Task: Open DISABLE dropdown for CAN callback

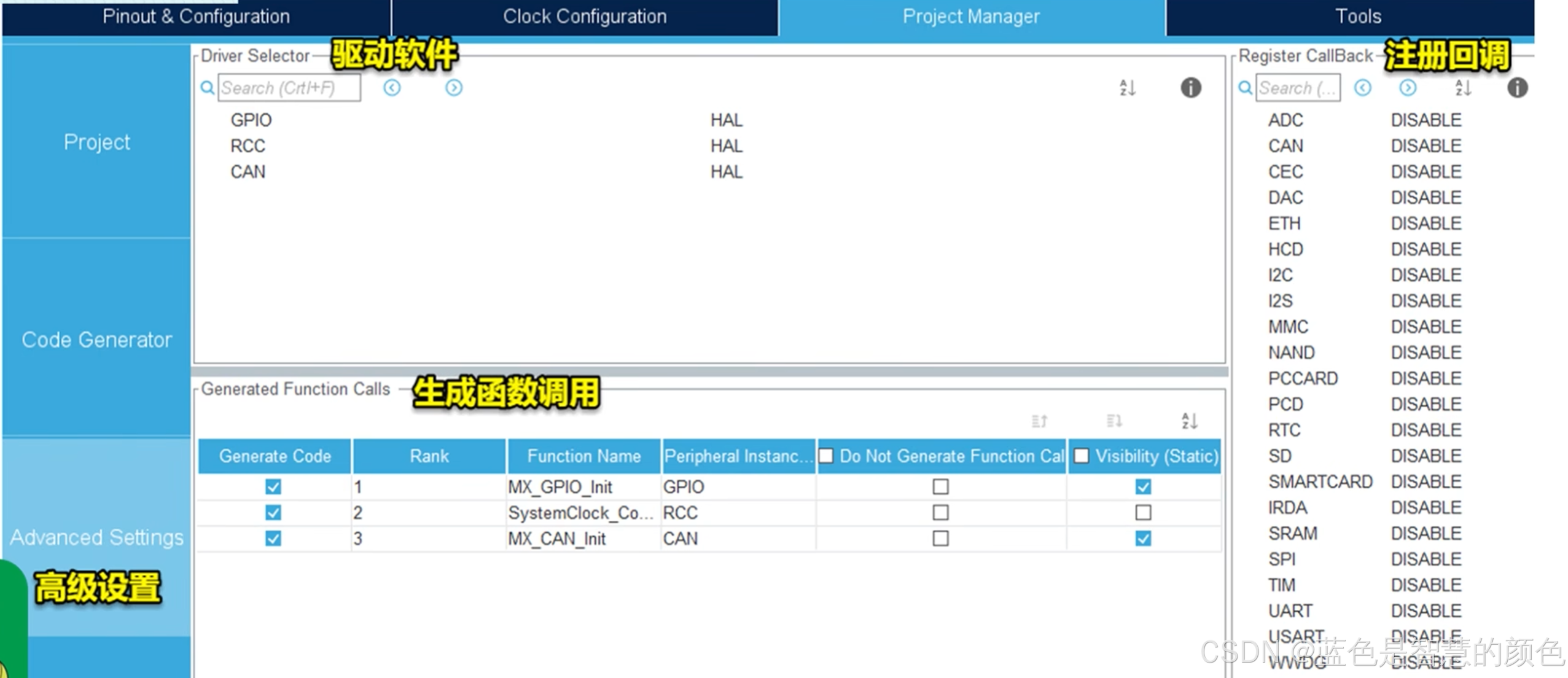Action: coord(1426,146)
